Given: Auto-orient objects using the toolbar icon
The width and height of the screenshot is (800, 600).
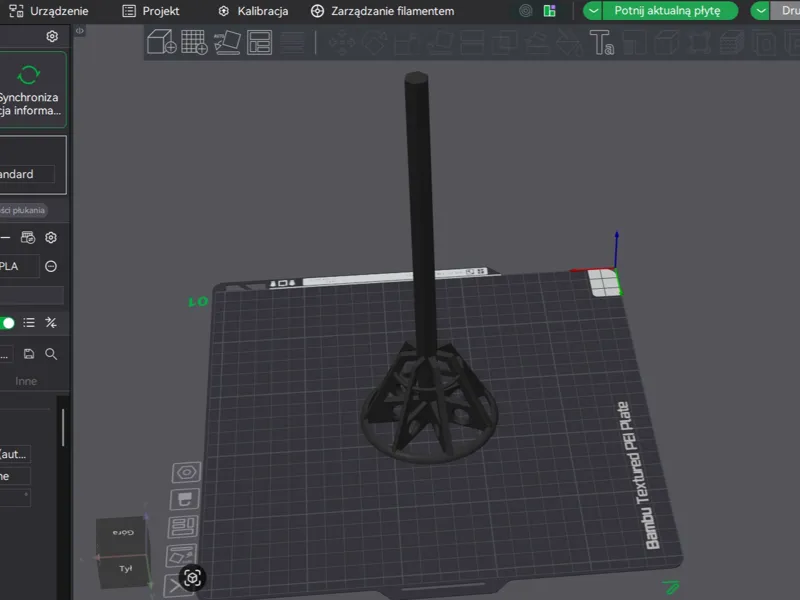Looking at the screenshot, I should [227, 42].
